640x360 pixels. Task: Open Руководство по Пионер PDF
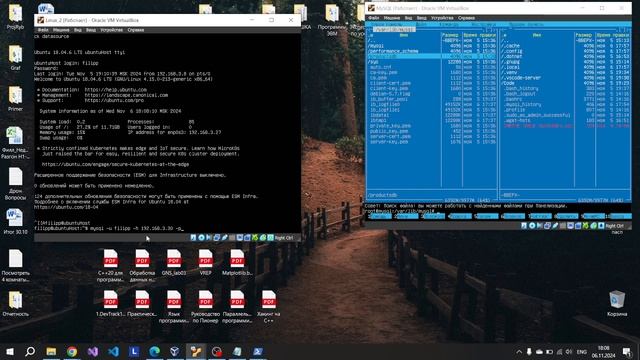coord(205,306)
